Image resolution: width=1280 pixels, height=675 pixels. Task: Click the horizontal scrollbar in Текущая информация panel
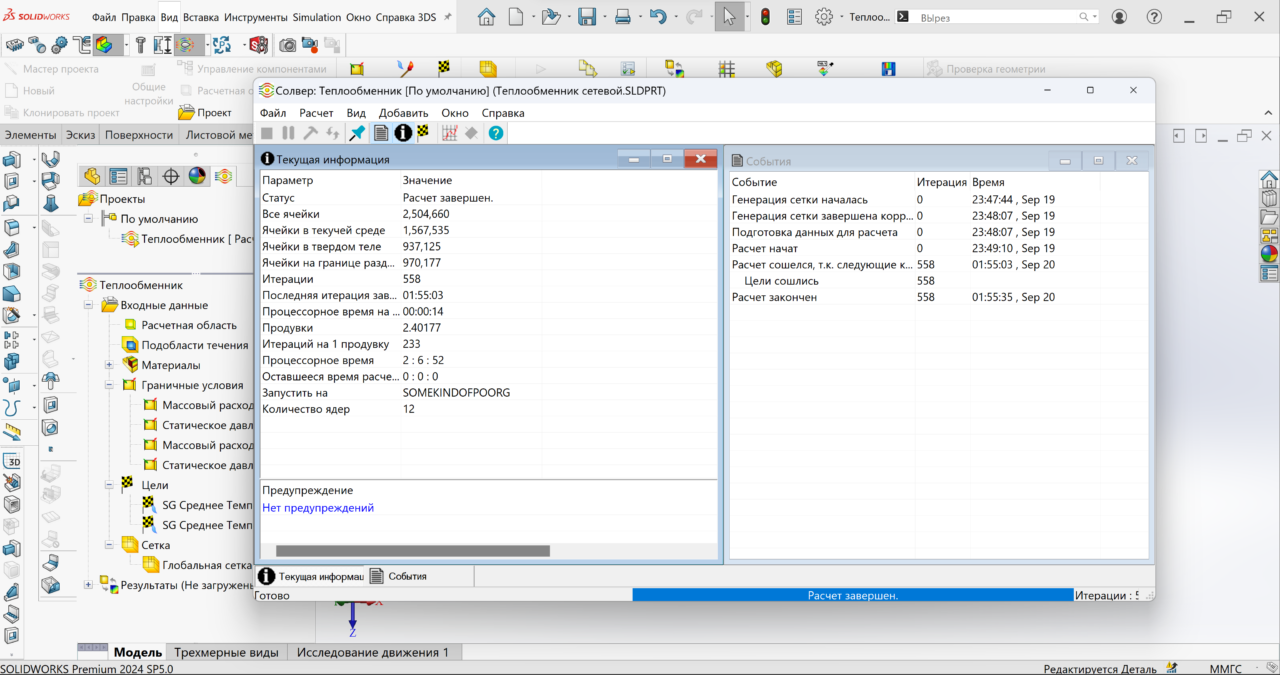(x=413, y=550)
